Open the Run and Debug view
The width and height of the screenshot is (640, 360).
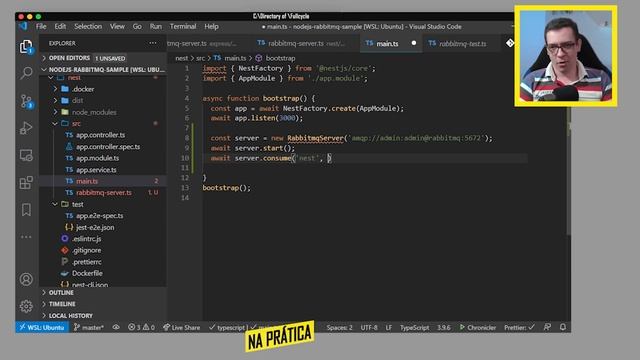[26, 128]
